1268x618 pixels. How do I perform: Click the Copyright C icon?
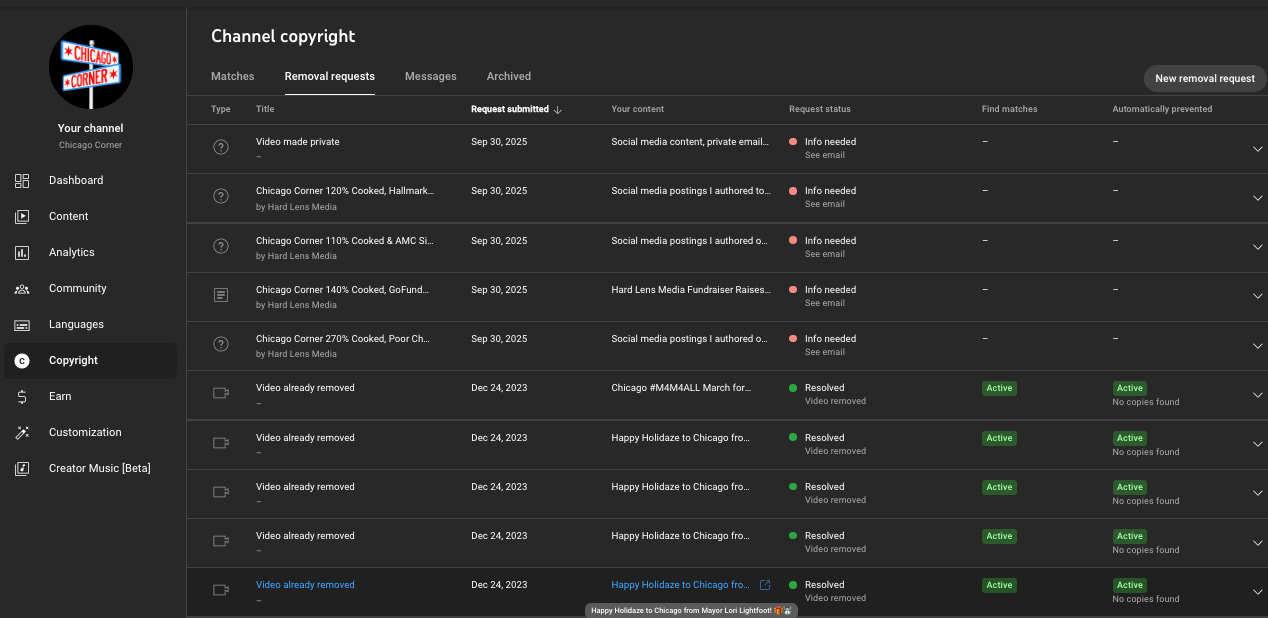(x=22, y=361)
